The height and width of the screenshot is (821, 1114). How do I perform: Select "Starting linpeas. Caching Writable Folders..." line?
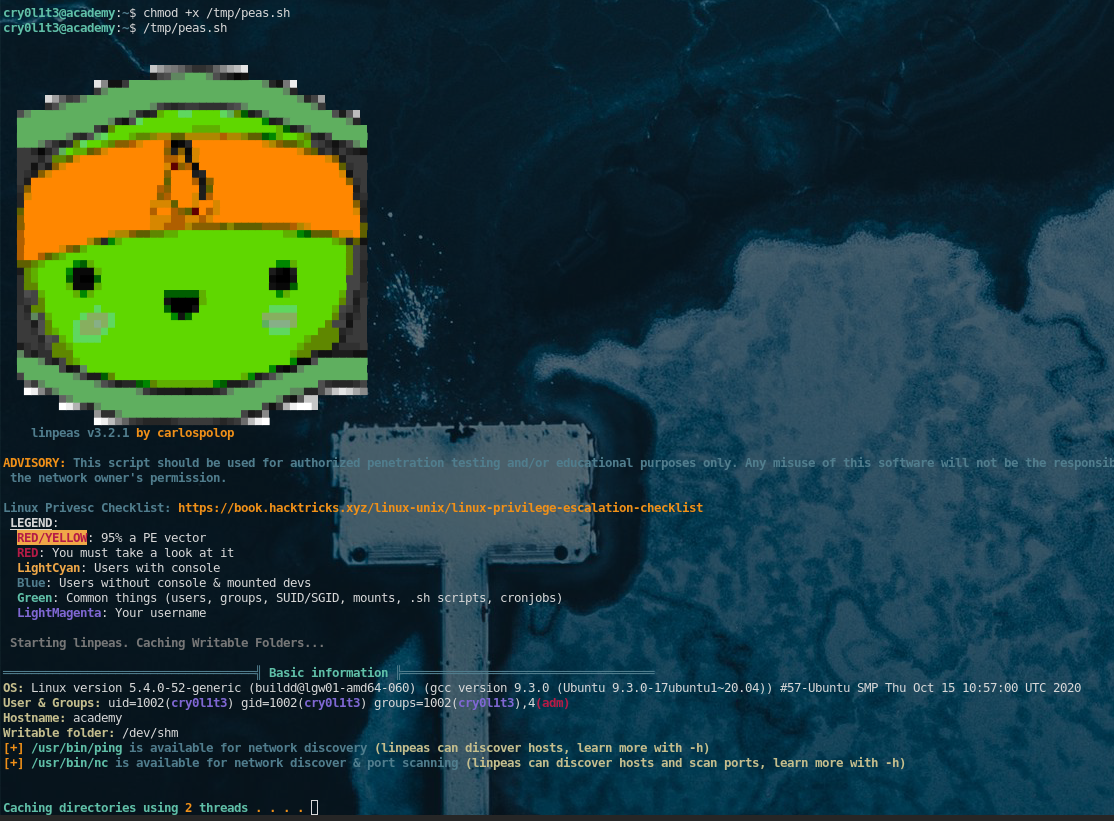167,643
